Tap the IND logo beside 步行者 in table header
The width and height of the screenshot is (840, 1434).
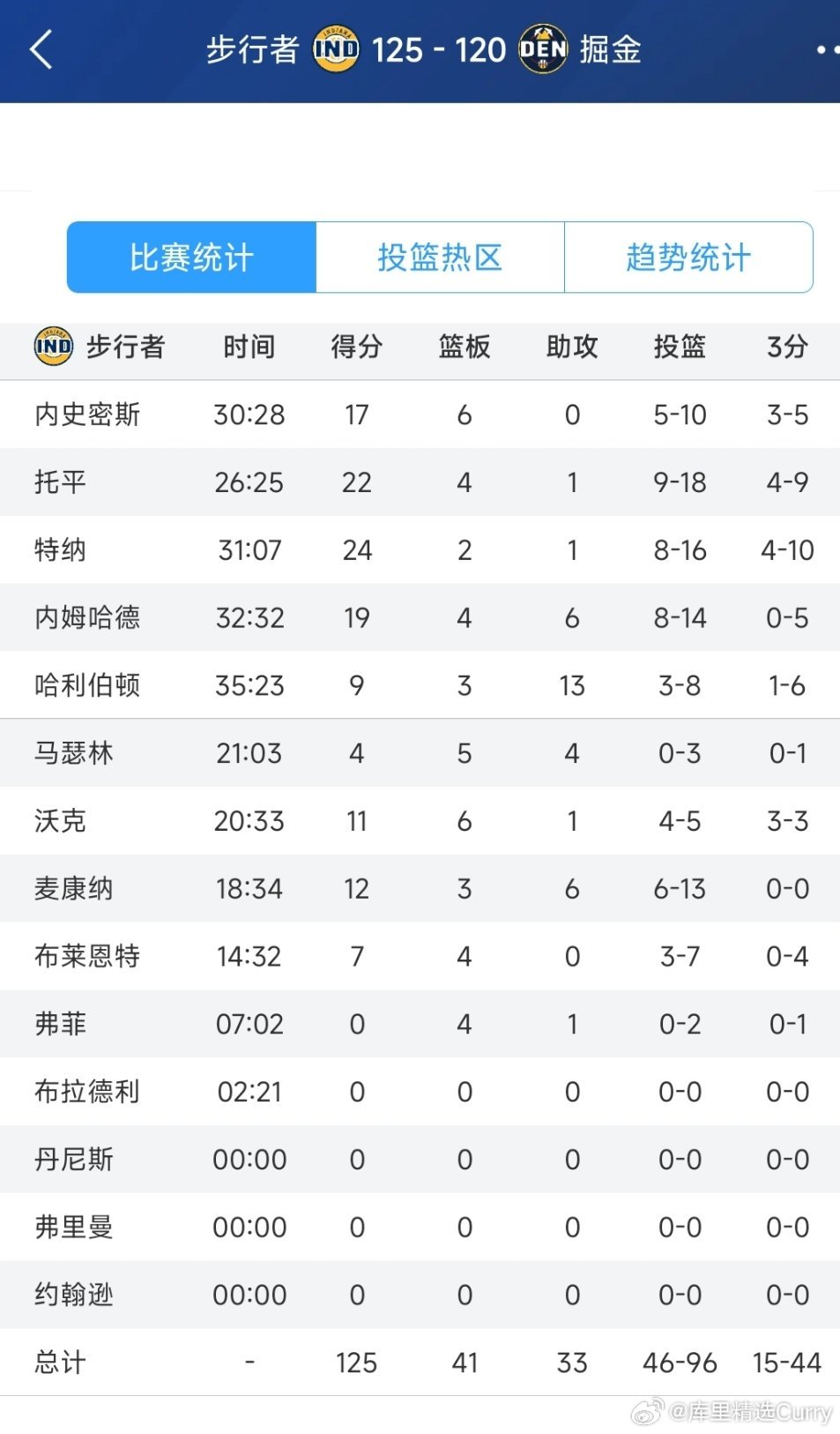coord(53,346)
